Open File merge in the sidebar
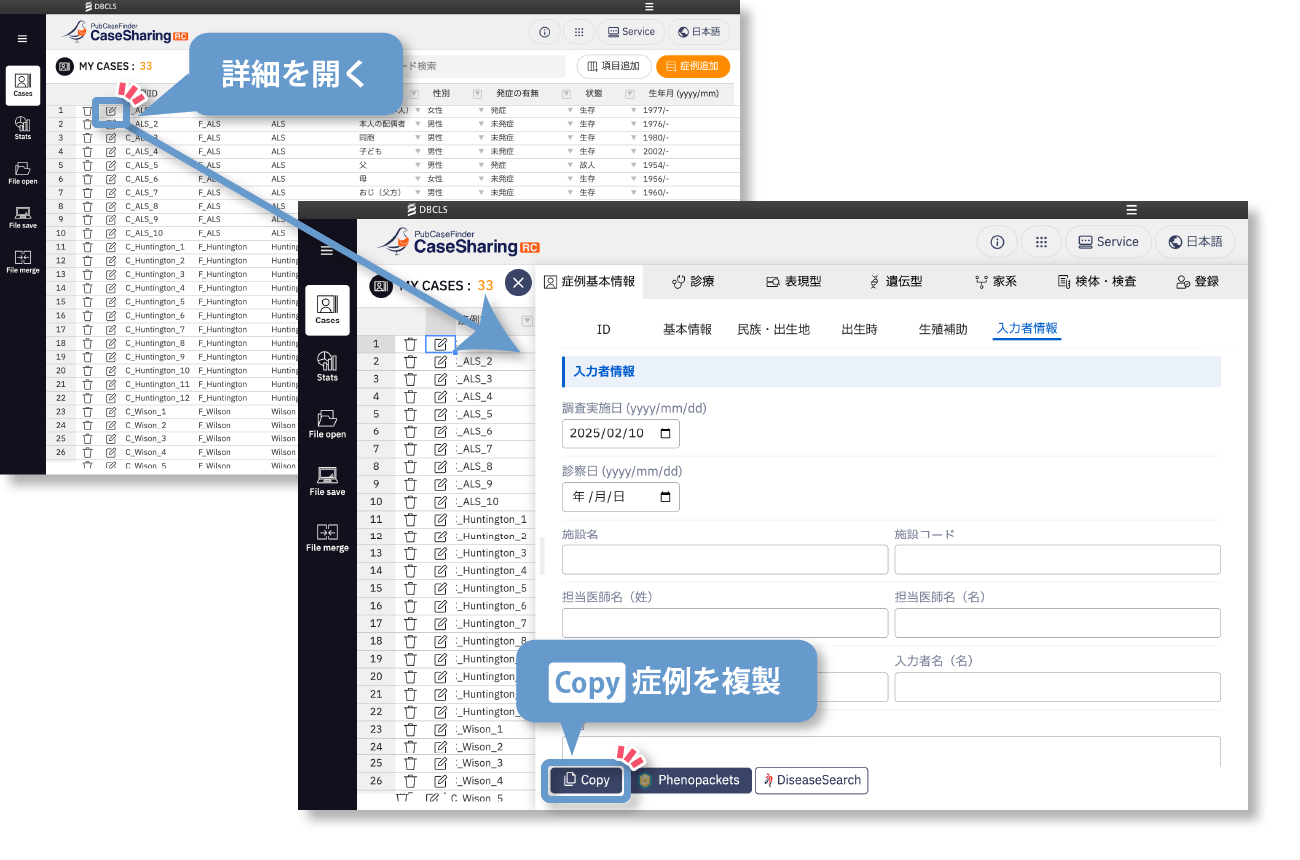The height and width of the screenshot is (860, 1300). [327, 537]
